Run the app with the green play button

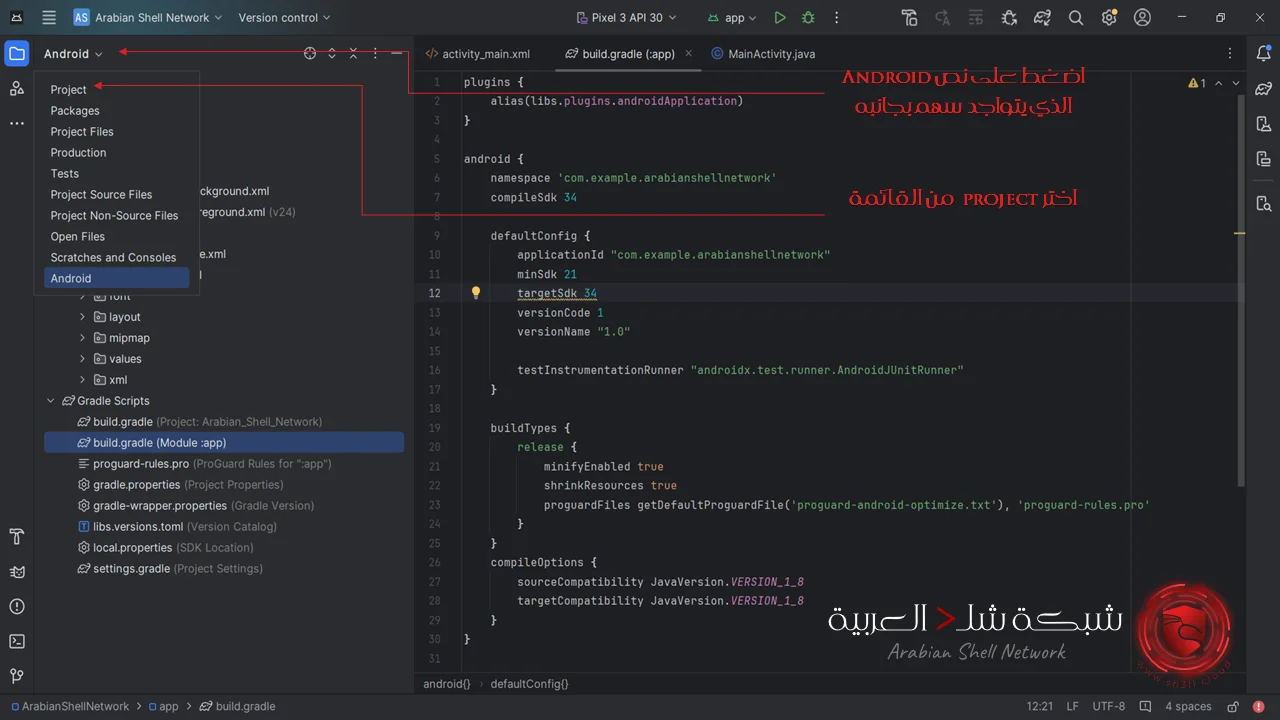point(780,17)
